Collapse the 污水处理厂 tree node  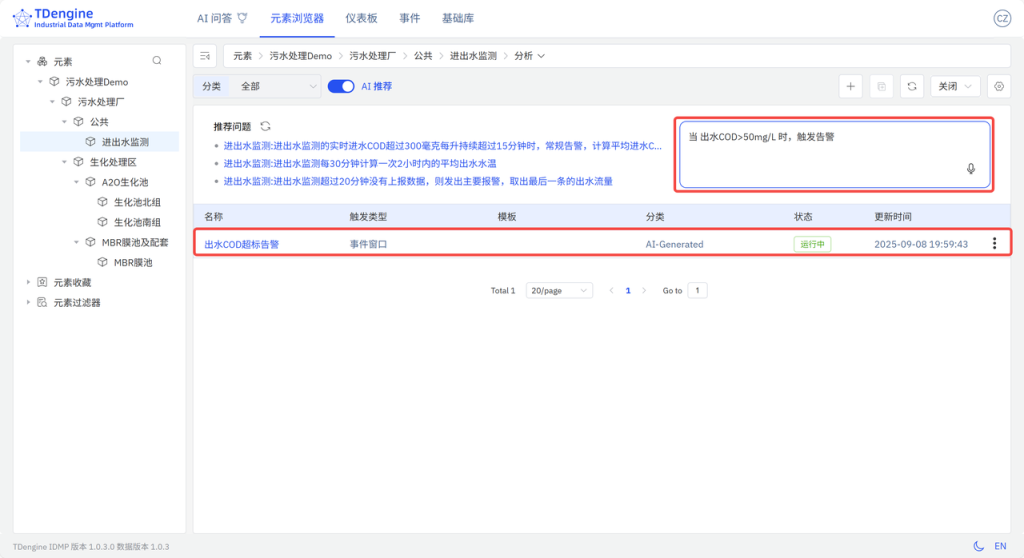pos(52,102)
